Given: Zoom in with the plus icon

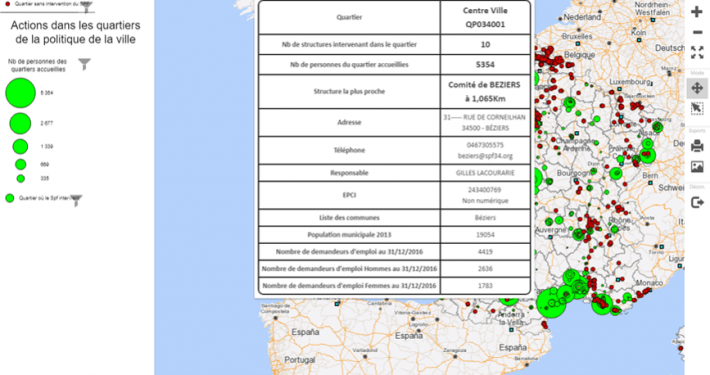Looking at the screenshot, I should 697,12.
